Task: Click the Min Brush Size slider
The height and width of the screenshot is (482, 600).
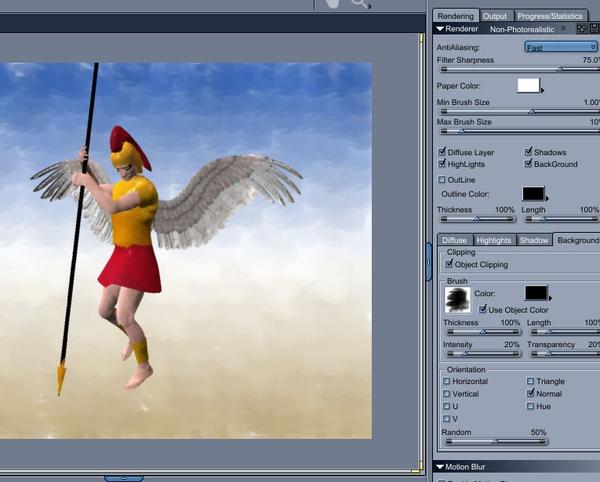Action: [x=520, y=112]
